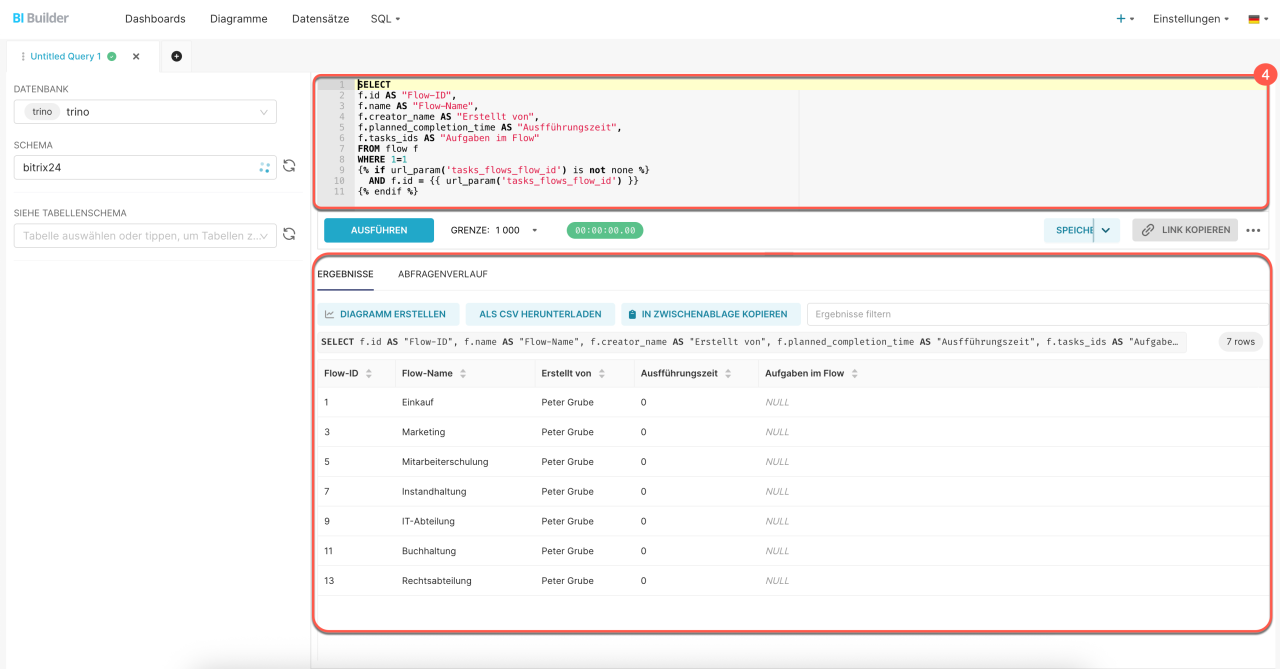Open the SQL menu
1280x669 pixels.
click(384, 19)
